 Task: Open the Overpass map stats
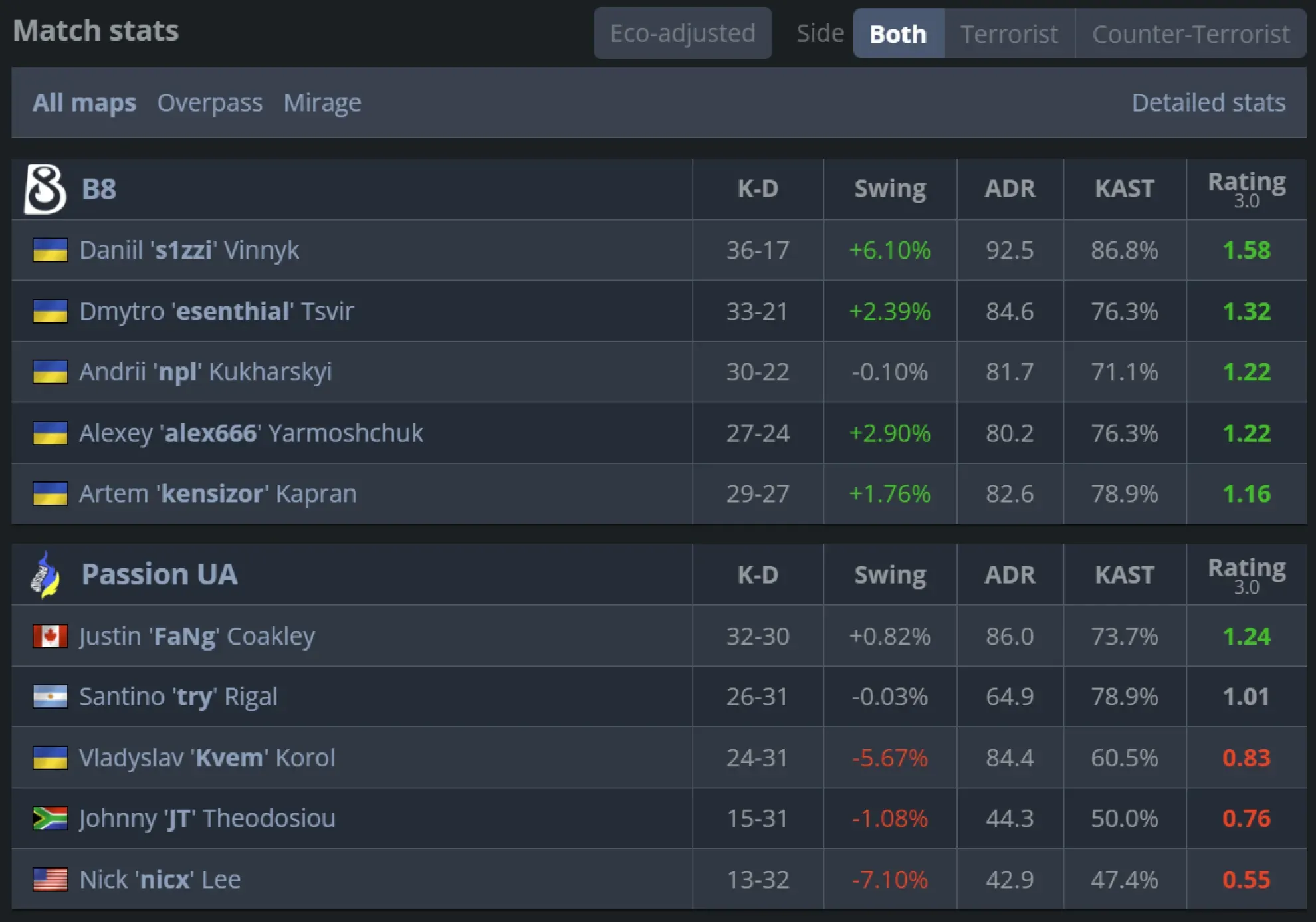point(210,102)
